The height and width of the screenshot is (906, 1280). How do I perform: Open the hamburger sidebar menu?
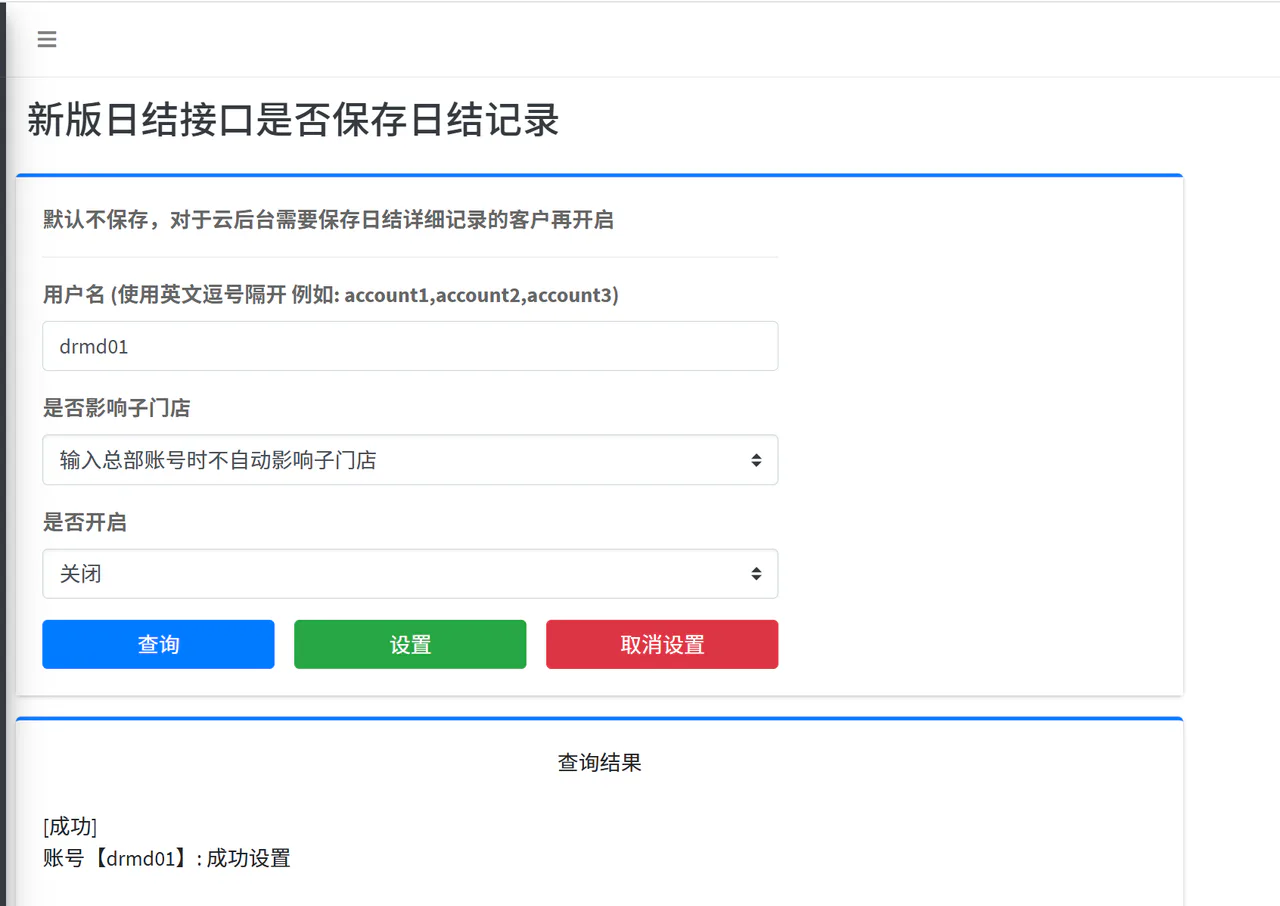pyautogui.click(x=47, y=40)
